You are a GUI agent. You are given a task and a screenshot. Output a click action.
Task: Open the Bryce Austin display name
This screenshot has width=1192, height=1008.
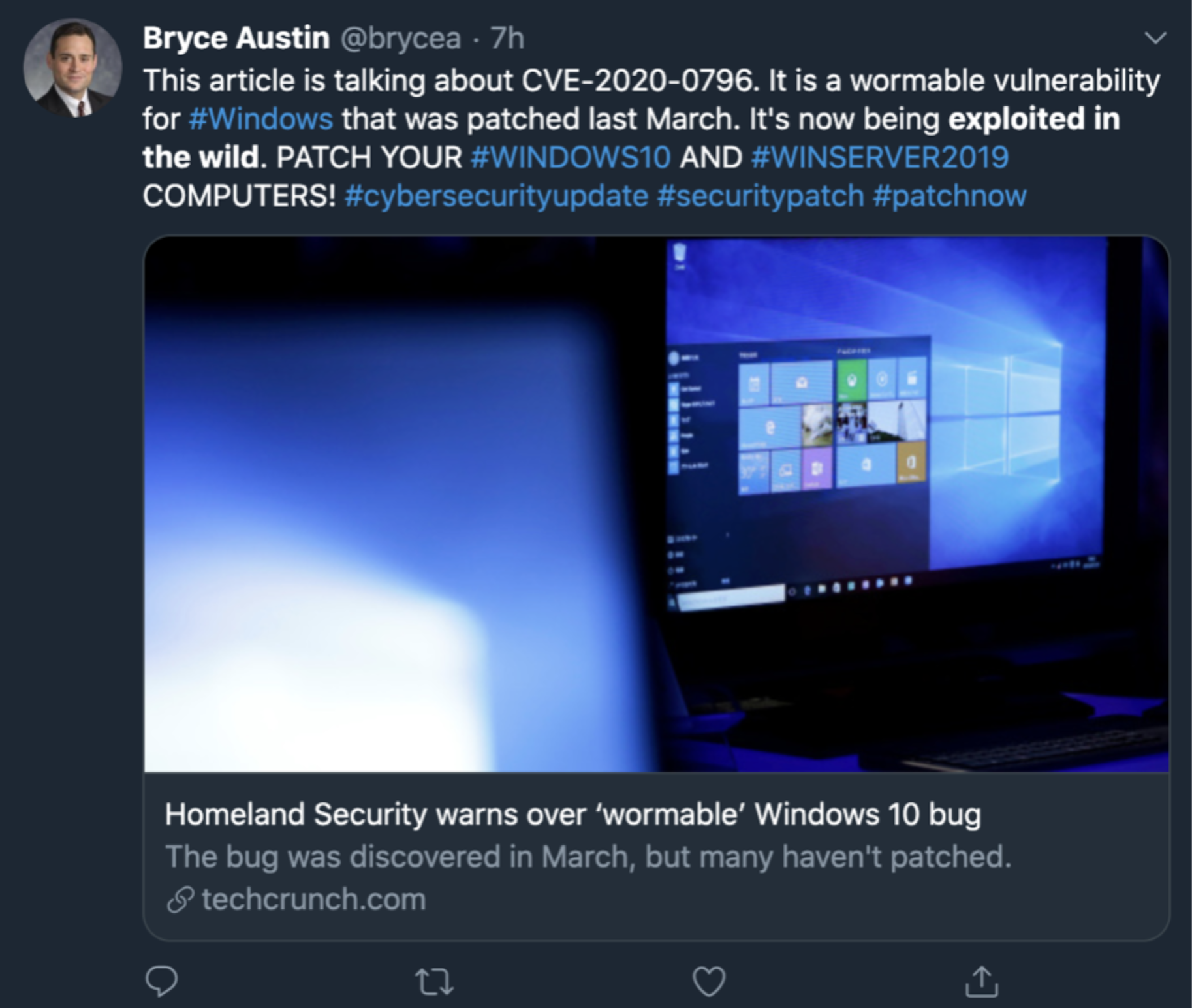[236, 38]
